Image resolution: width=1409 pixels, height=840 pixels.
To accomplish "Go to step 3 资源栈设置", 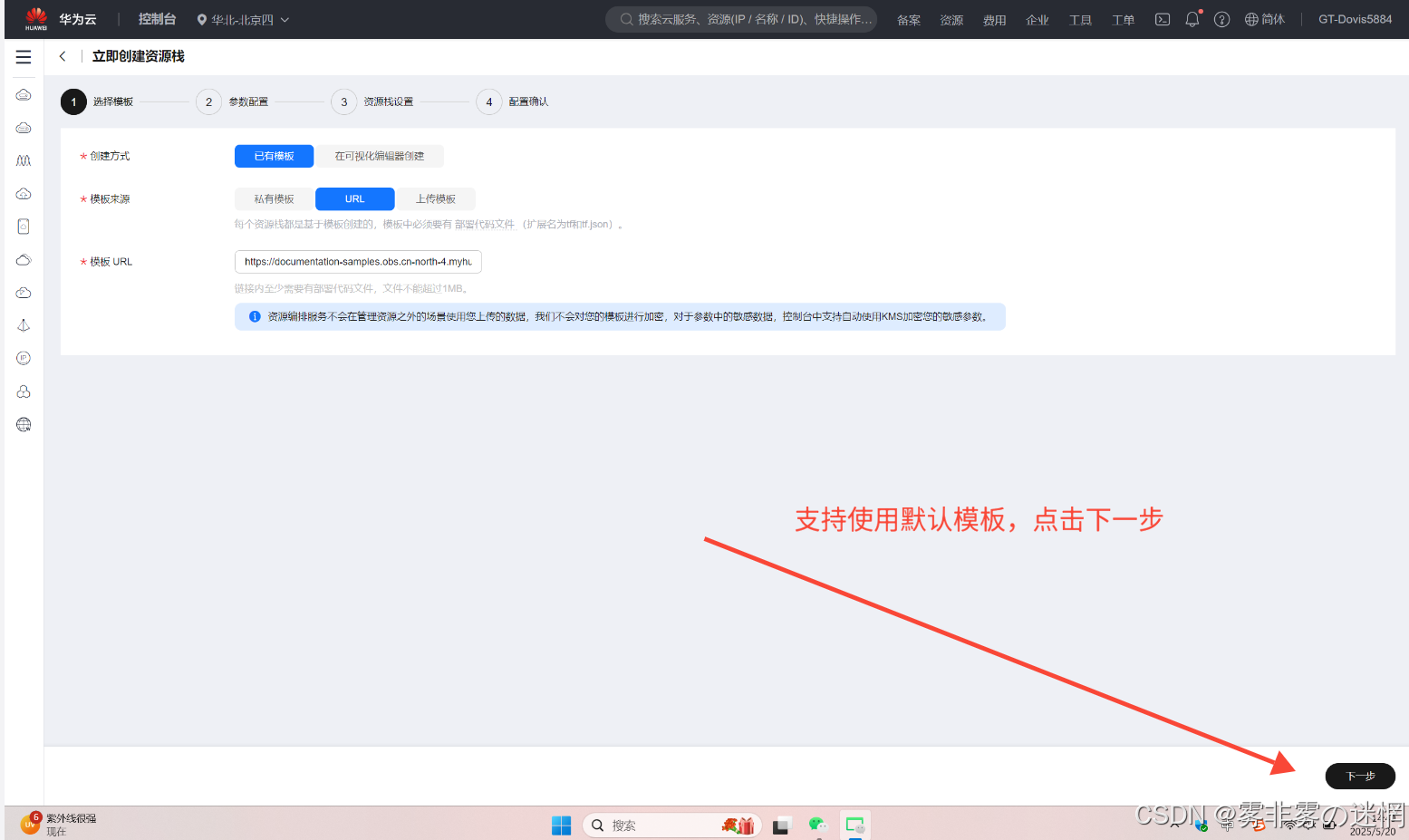I will click(x=372, y=101).
